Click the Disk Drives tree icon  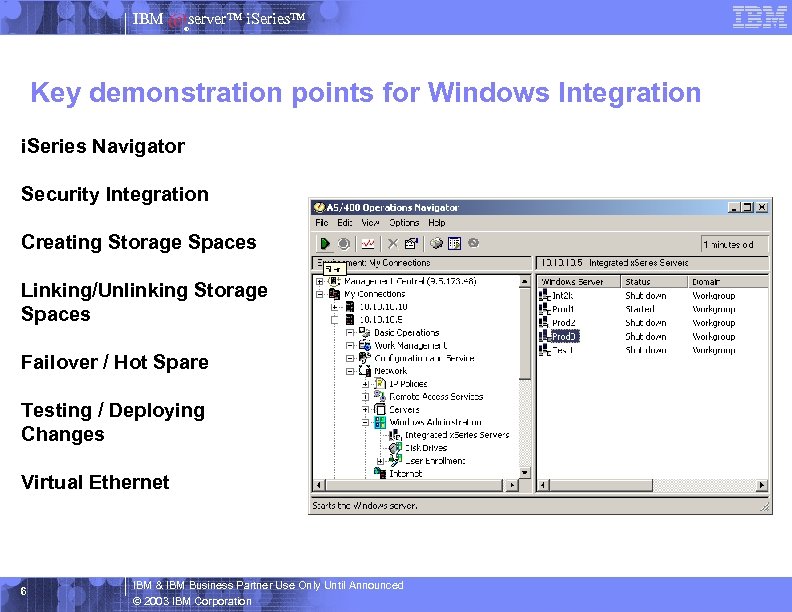coord(395,447)
